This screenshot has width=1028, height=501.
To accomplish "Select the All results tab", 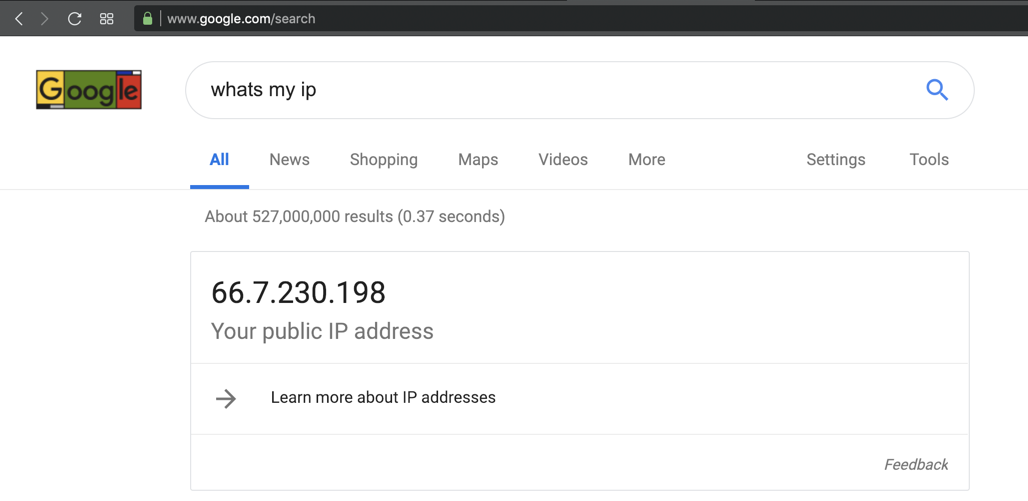I will (x=219, y=160).
